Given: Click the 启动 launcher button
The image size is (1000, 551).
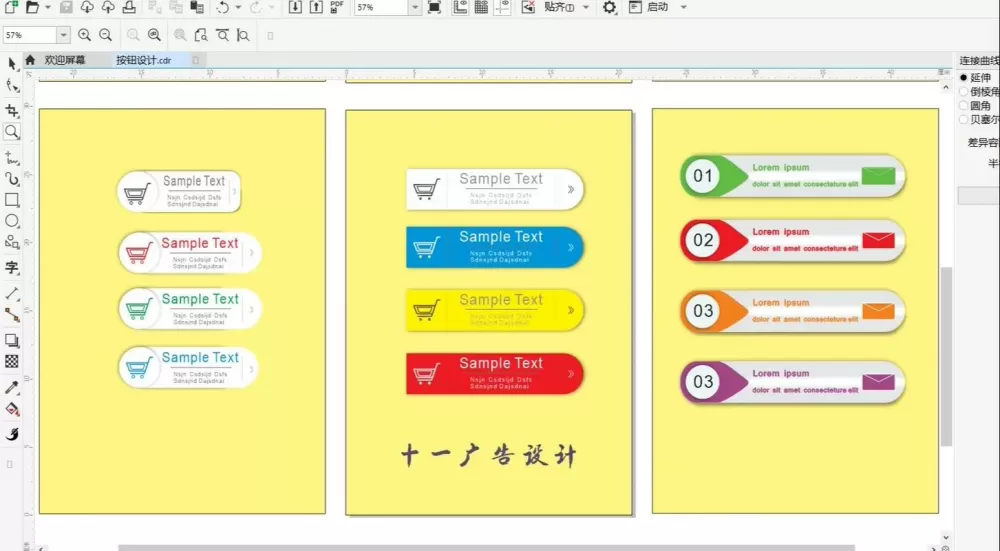Looking at the screenshot, I should tap(649, 7).
